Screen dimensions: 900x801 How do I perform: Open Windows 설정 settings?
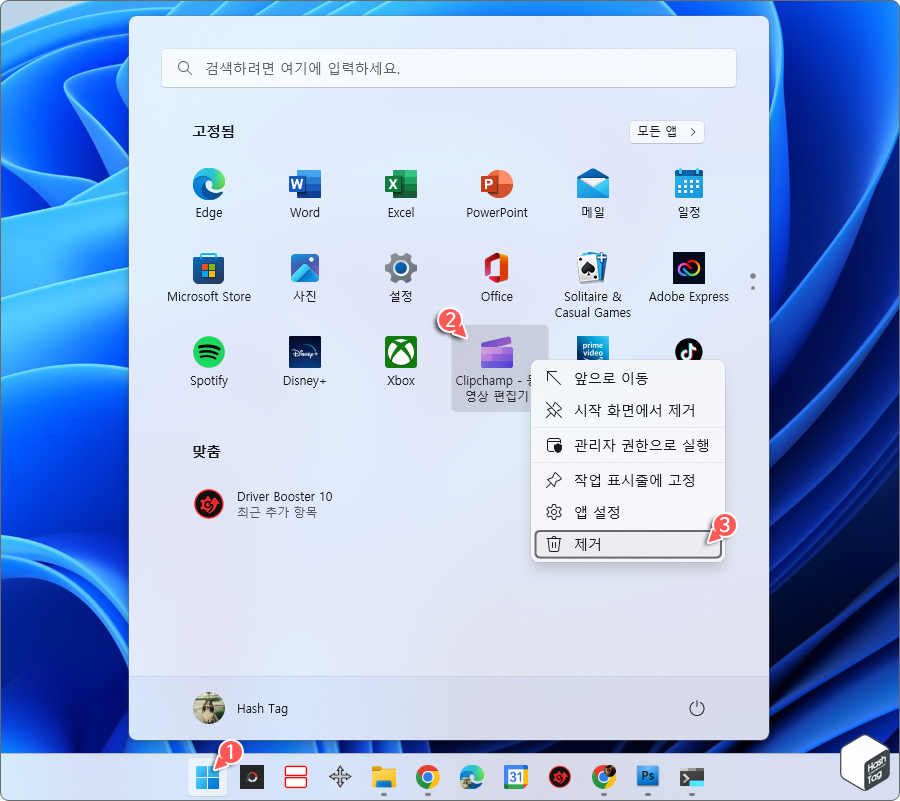400,268
